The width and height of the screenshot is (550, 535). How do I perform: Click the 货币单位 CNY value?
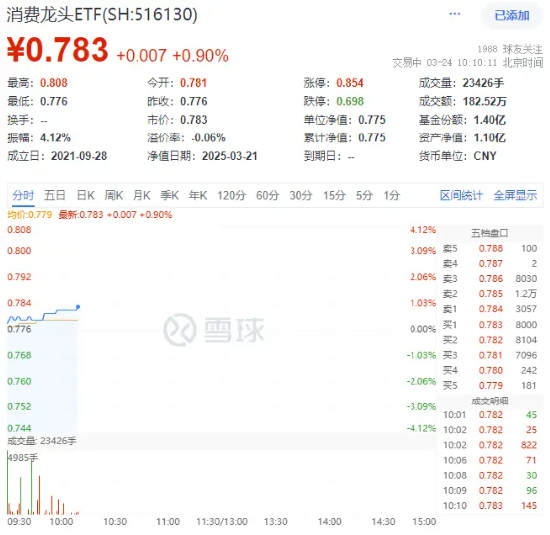point(485,156)
